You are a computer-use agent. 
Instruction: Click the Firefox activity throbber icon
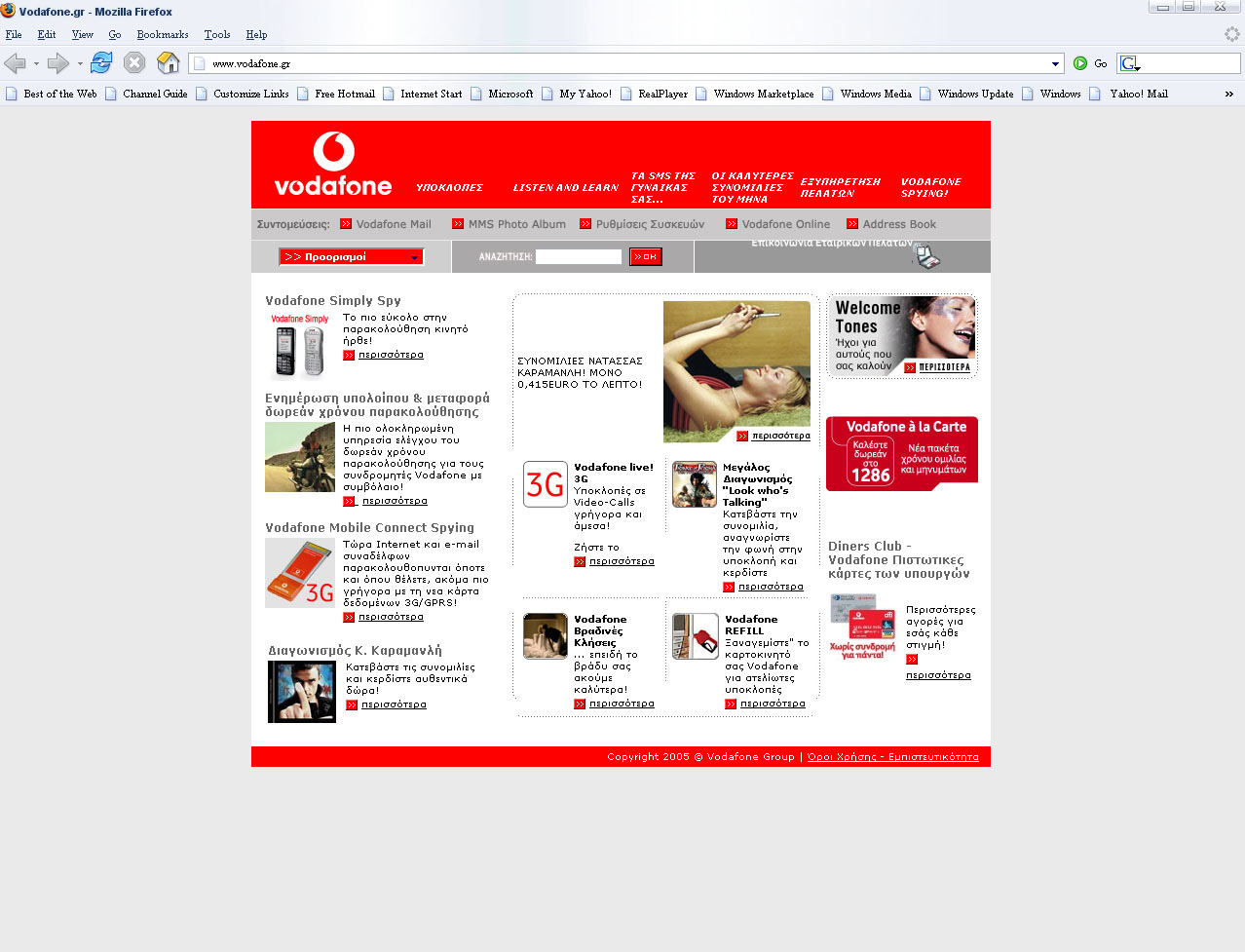pos(1232,34)
